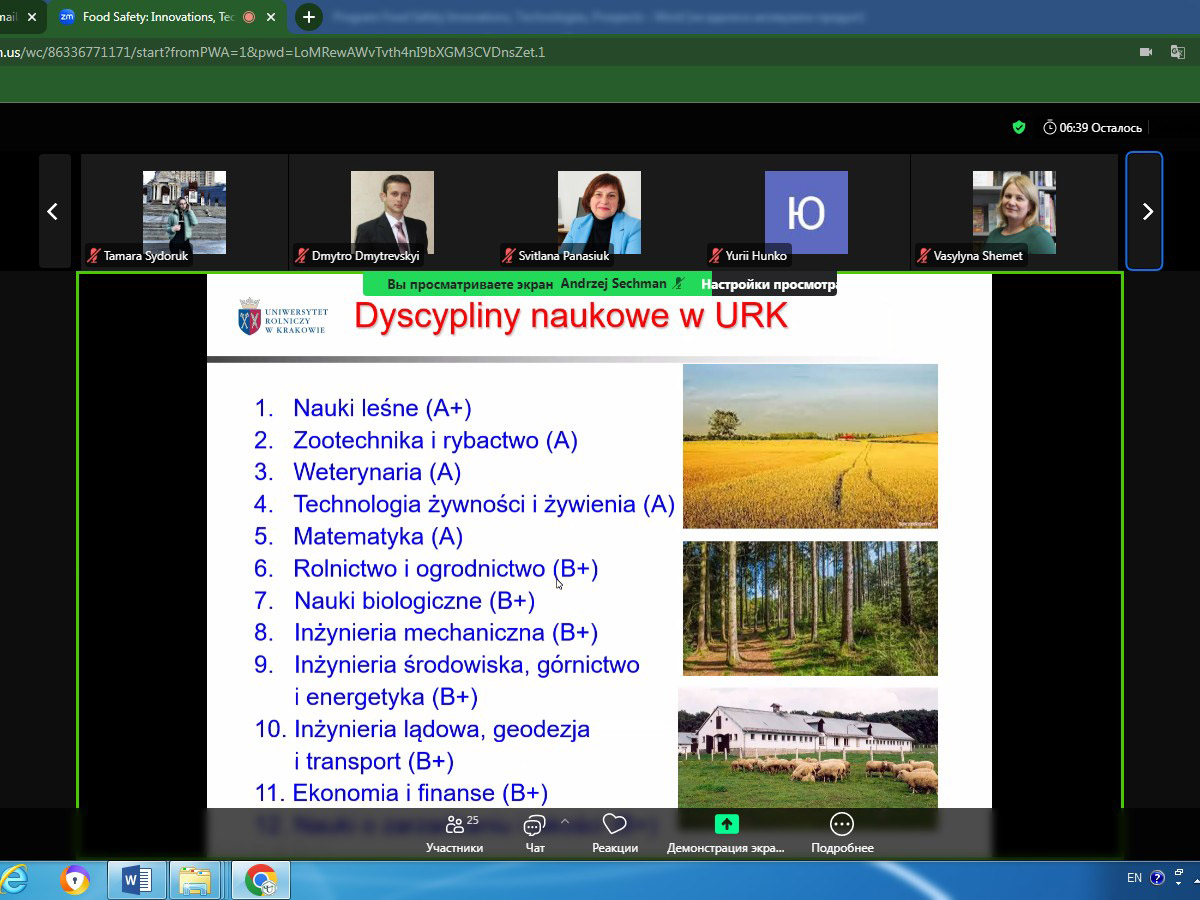
Task: Click the 06:39 Осталось timer
Action: (1092, 128)
